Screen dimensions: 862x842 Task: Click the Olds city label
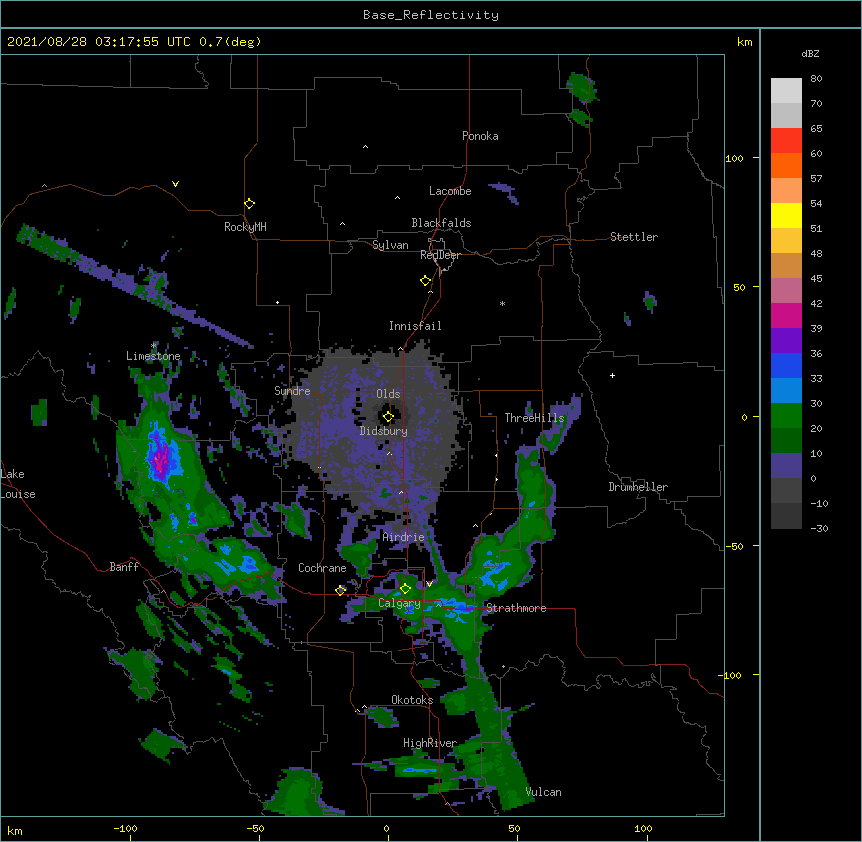388,394
